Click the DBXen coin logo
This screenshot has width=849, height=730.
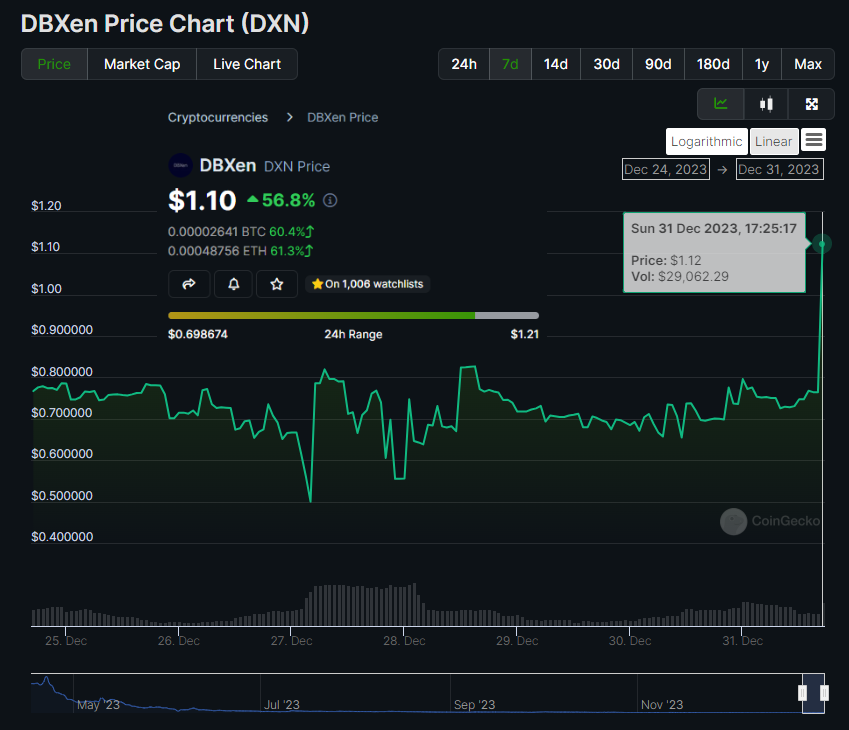pyautogui.click(x=180, y=166)
